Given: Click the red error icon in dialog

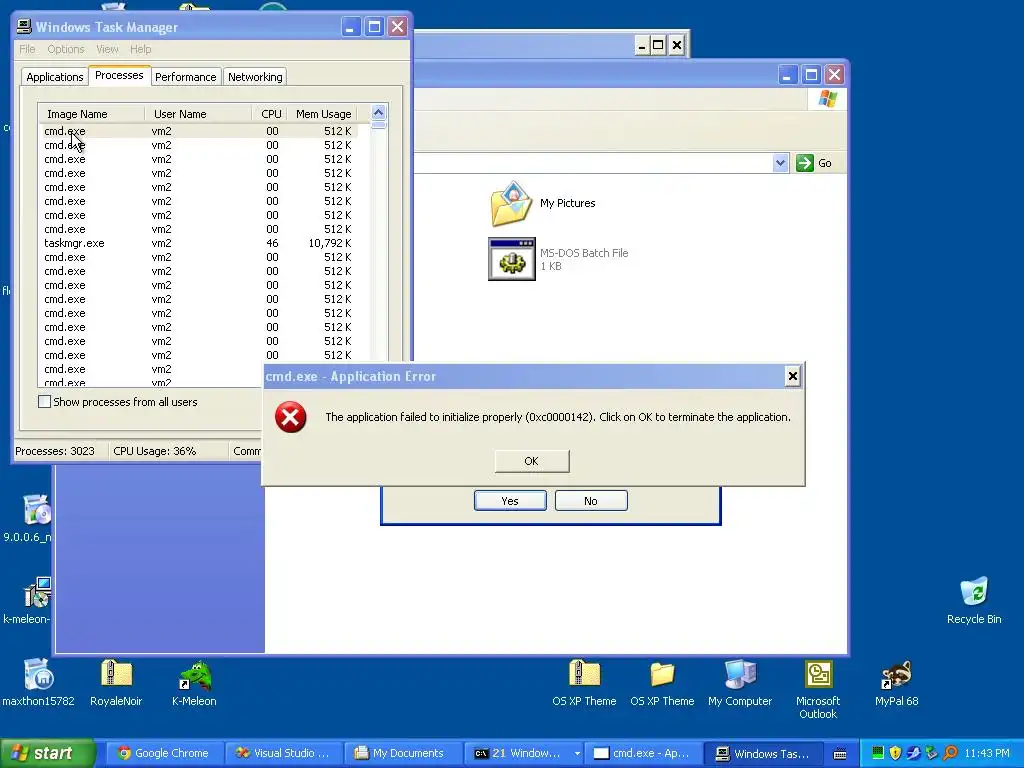Looking at the screenshot, I should [291, 417].
